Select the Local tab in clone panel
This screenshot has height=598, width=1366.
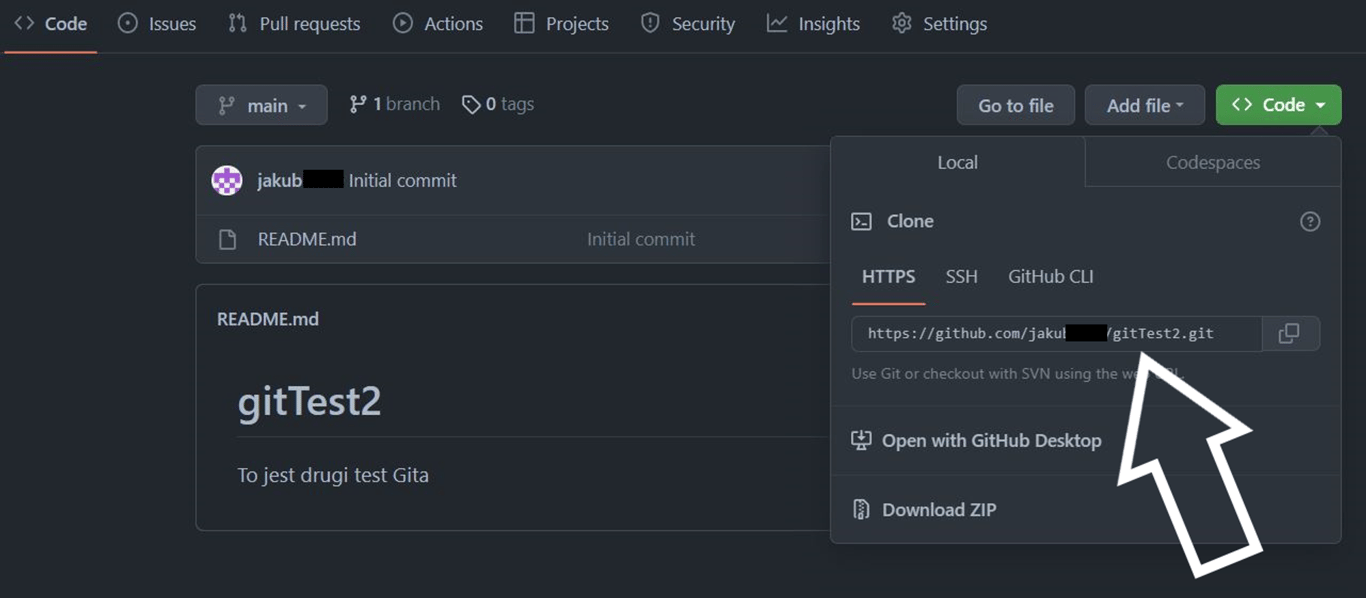pos(958,162)
